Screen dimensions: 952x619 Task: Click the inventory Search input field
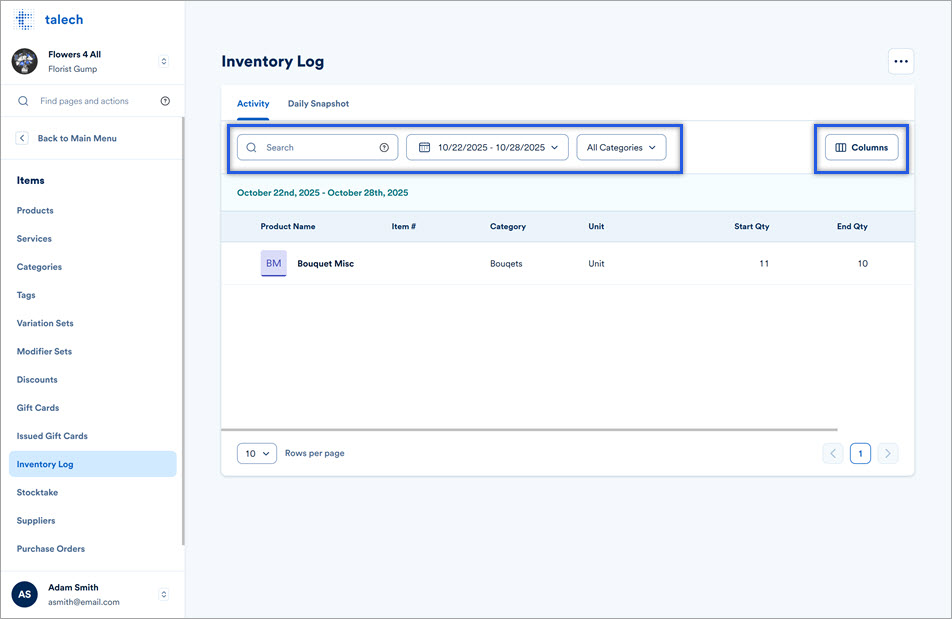coord(318,147)
